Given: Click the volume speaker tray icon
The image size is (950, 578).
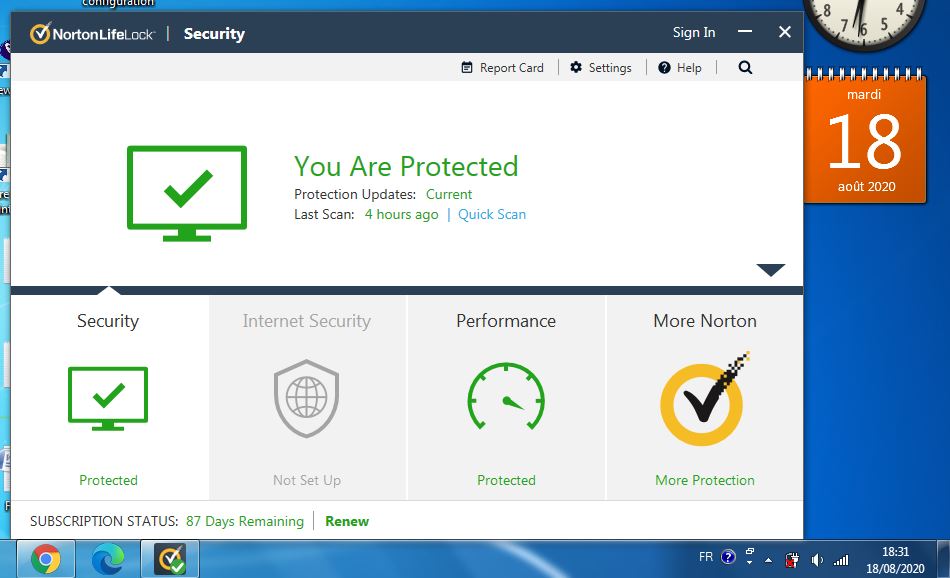Looking at the screenshot, I should 817,560.
